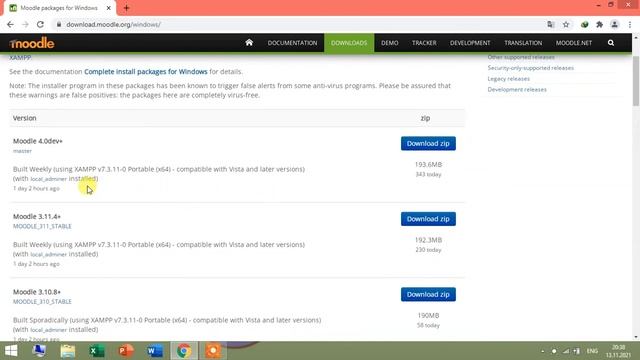The image size is (640, 360).
Task: Click the zip column header
Action: (x=425, y=118)
